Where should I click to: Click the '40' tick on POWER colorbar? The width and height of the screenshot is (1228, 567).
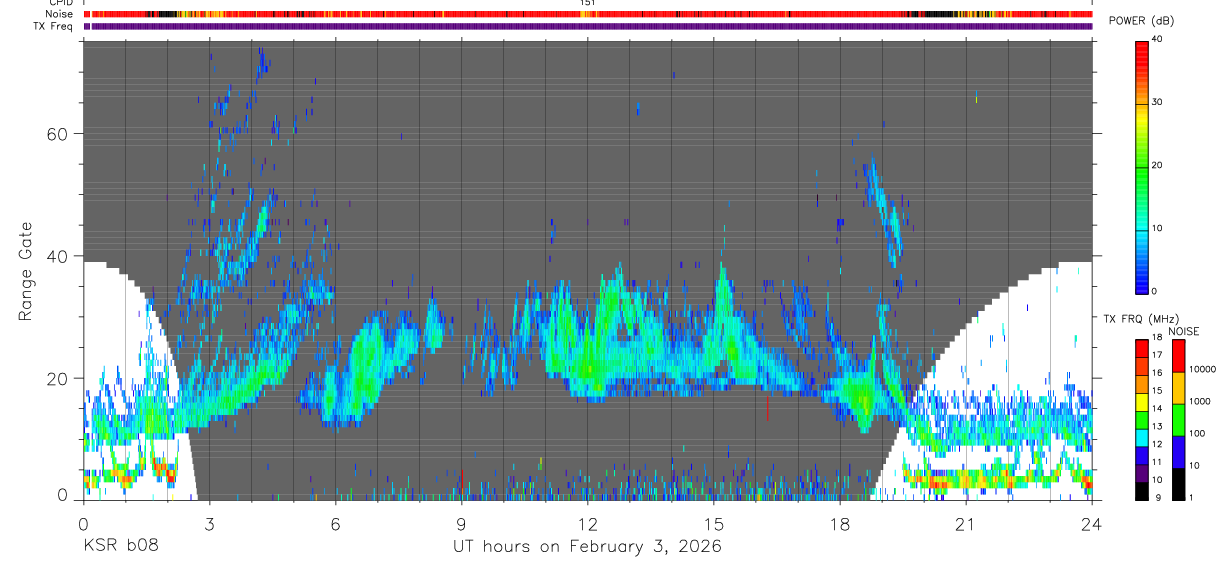tap(1157, 39)
